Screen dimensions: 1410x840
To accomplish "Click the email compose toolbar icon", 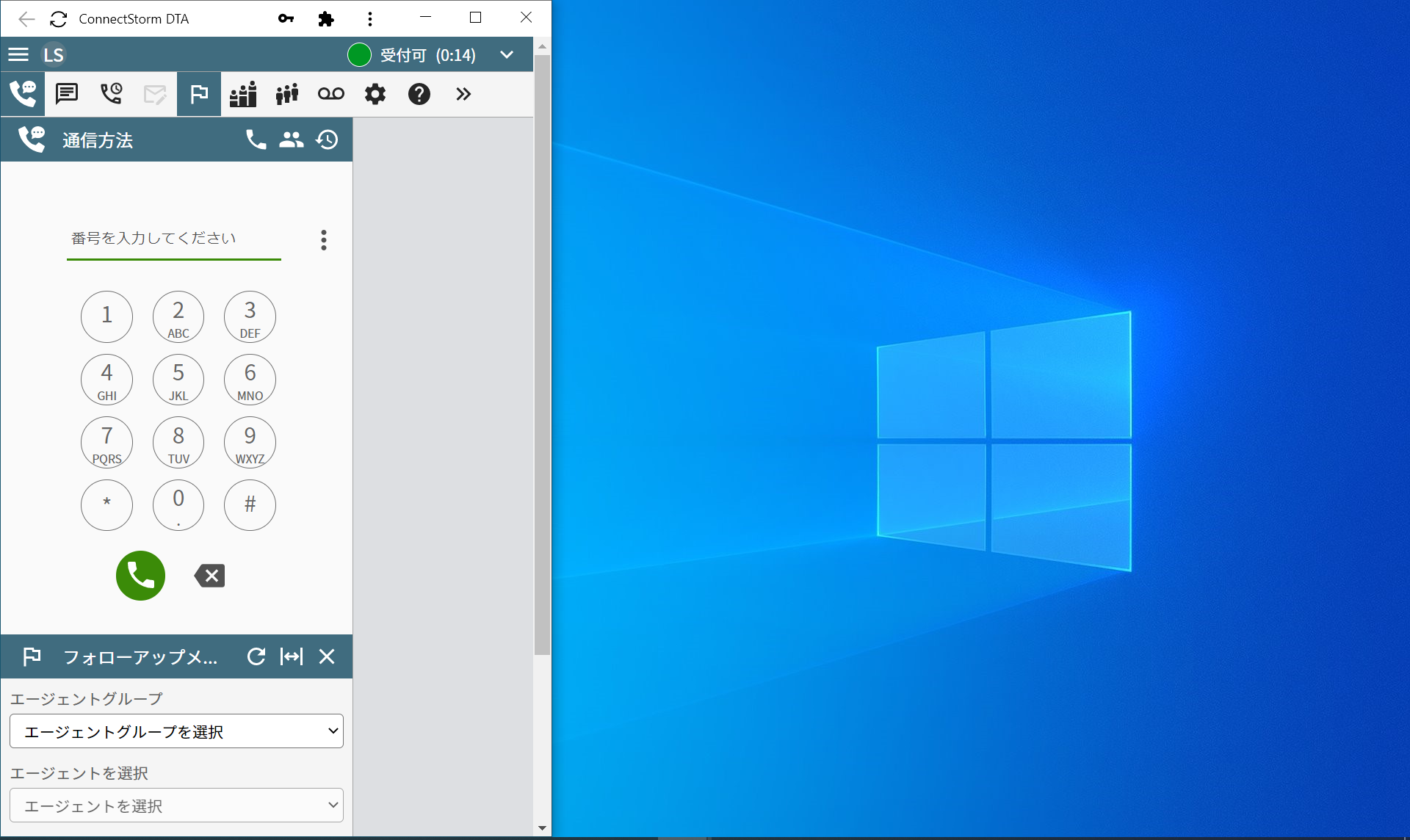I will tap(155, 94).
